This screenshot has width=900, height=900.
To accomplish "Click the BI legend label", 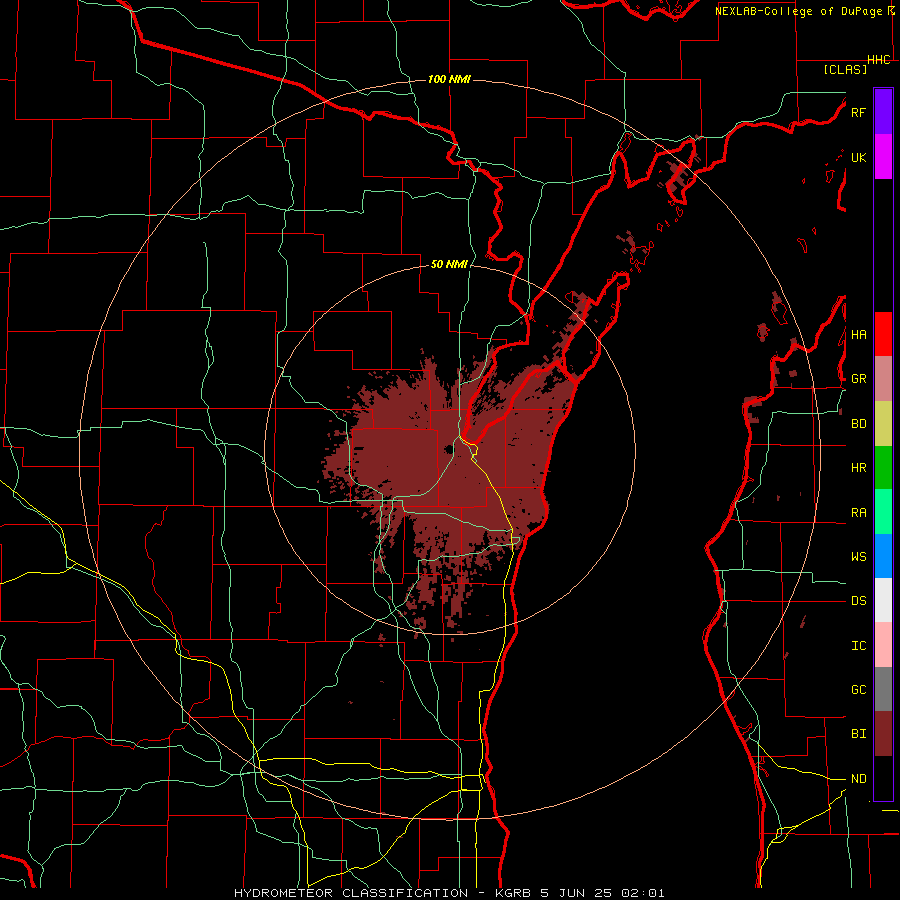I will 858,734.
